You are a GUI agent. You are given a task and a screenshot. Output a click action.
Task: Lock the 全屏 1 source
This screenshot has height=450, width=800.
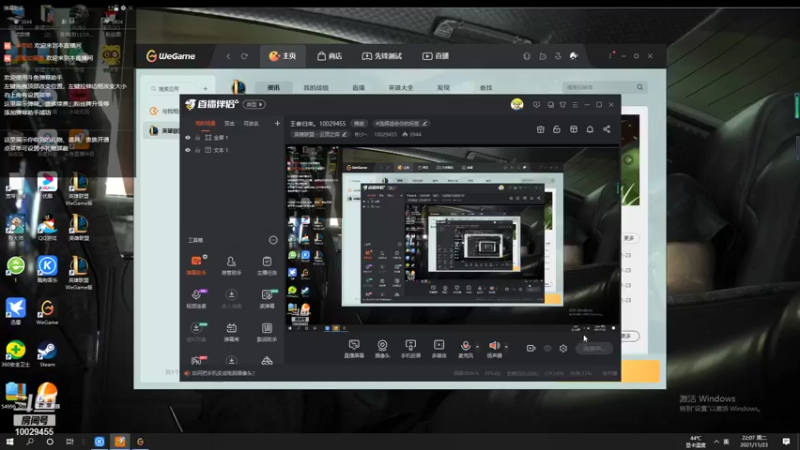(x=197, y=138)
